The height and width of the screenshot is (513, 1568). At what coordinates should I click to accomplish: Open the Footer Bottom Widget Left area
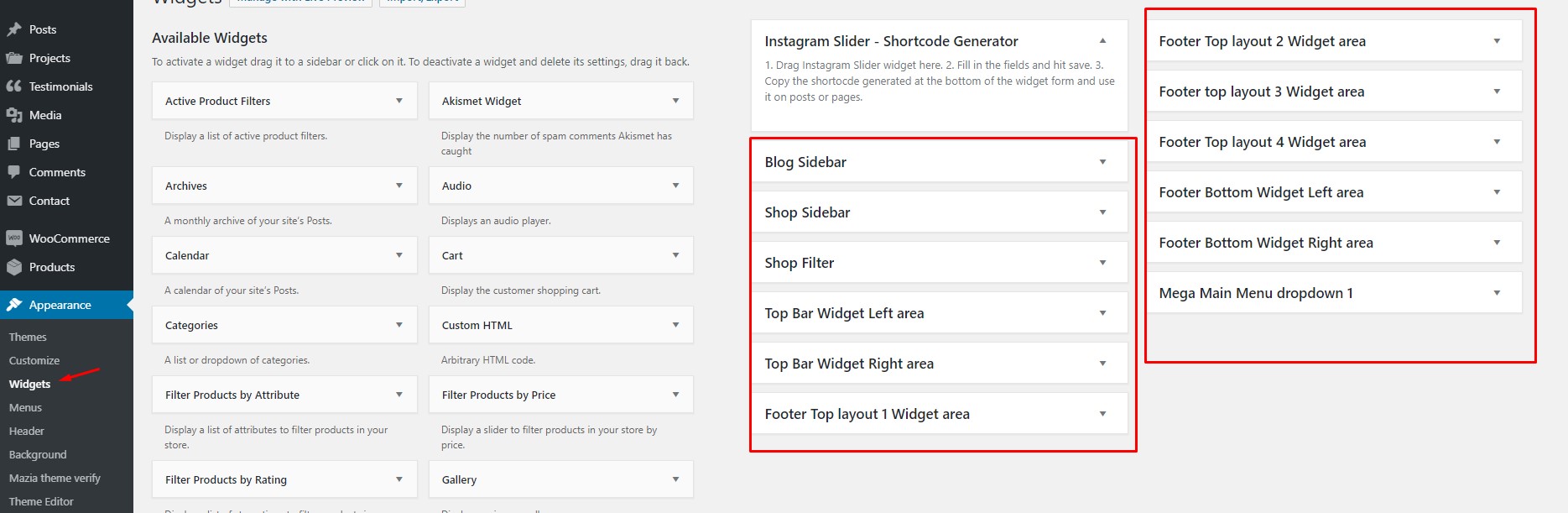click(x=1497, y=191)
